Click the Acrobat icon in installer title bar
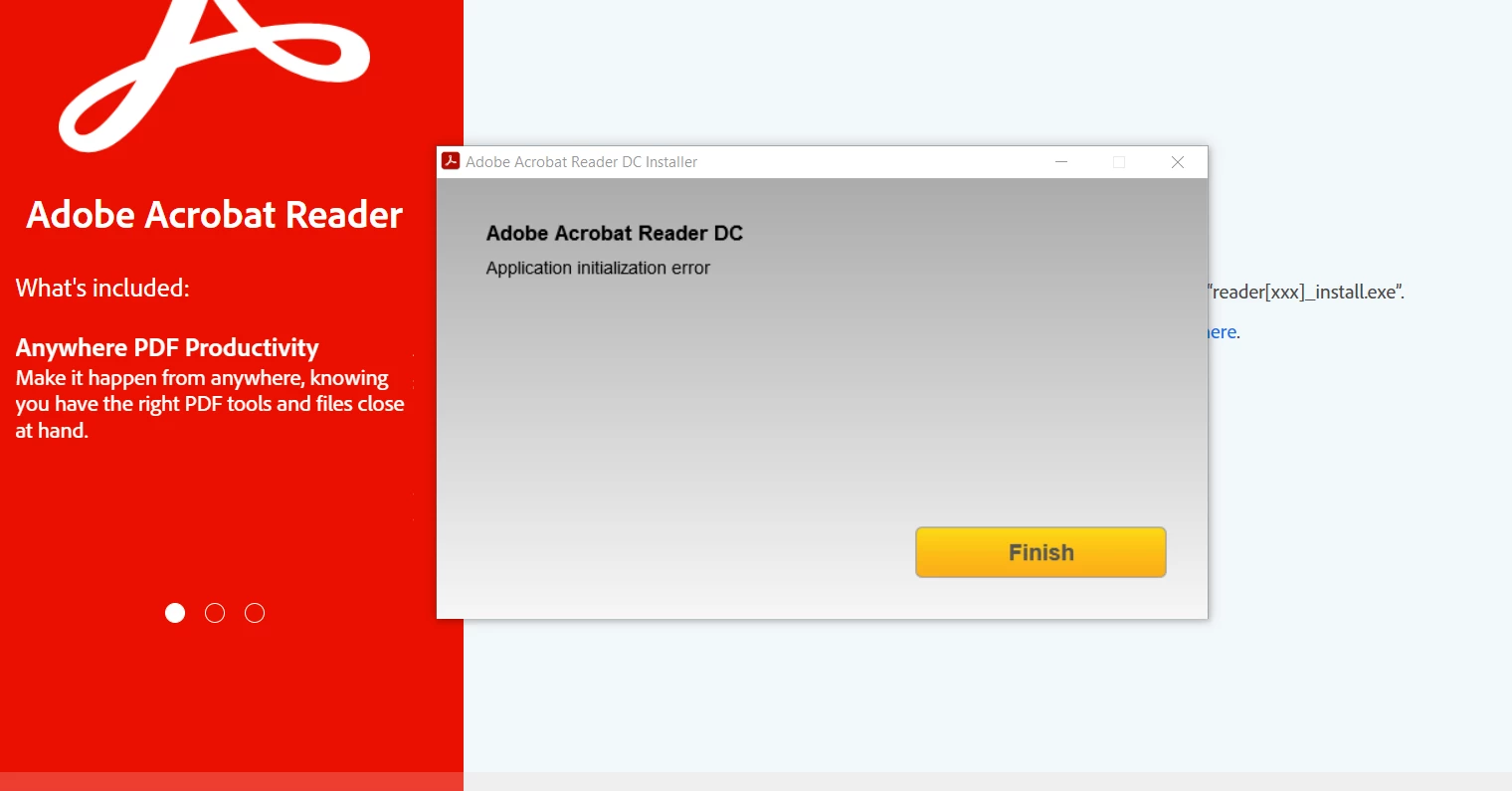Screen dimensions: 1512x791 tap(451, 161)
